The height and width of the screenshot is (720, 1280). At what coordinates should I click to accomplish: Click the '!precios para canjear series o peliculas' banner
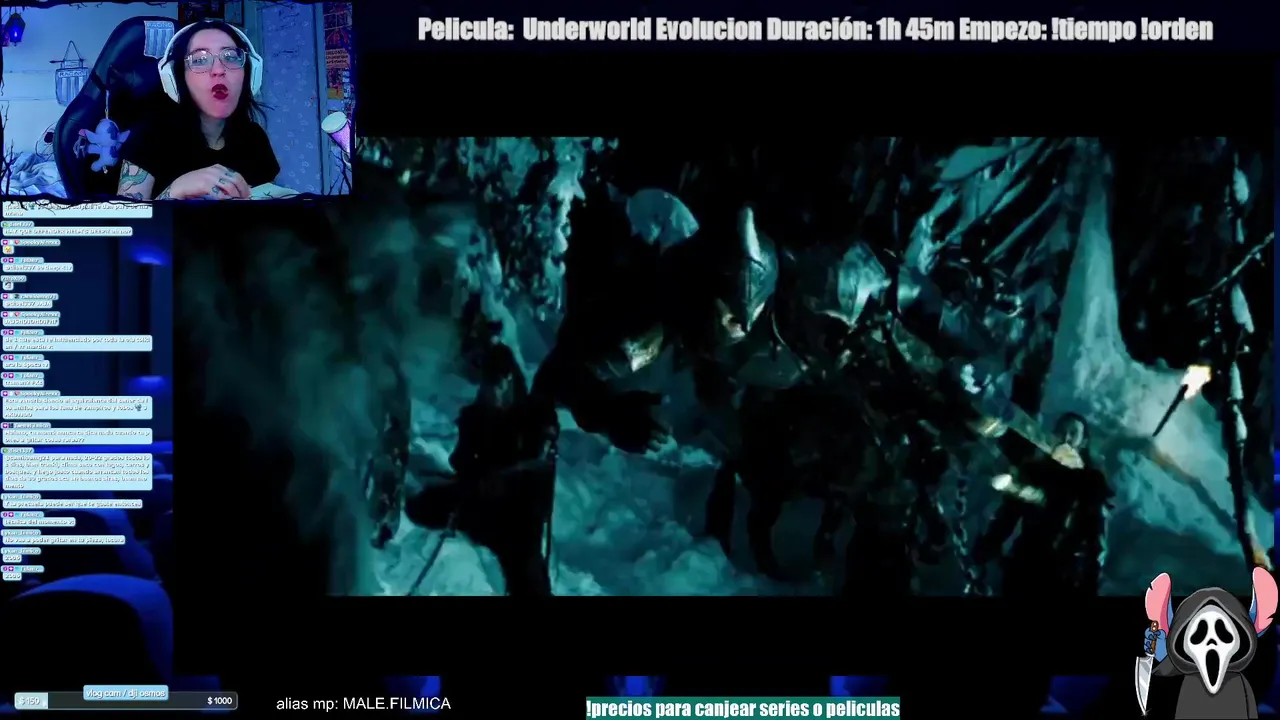(743, 708)
